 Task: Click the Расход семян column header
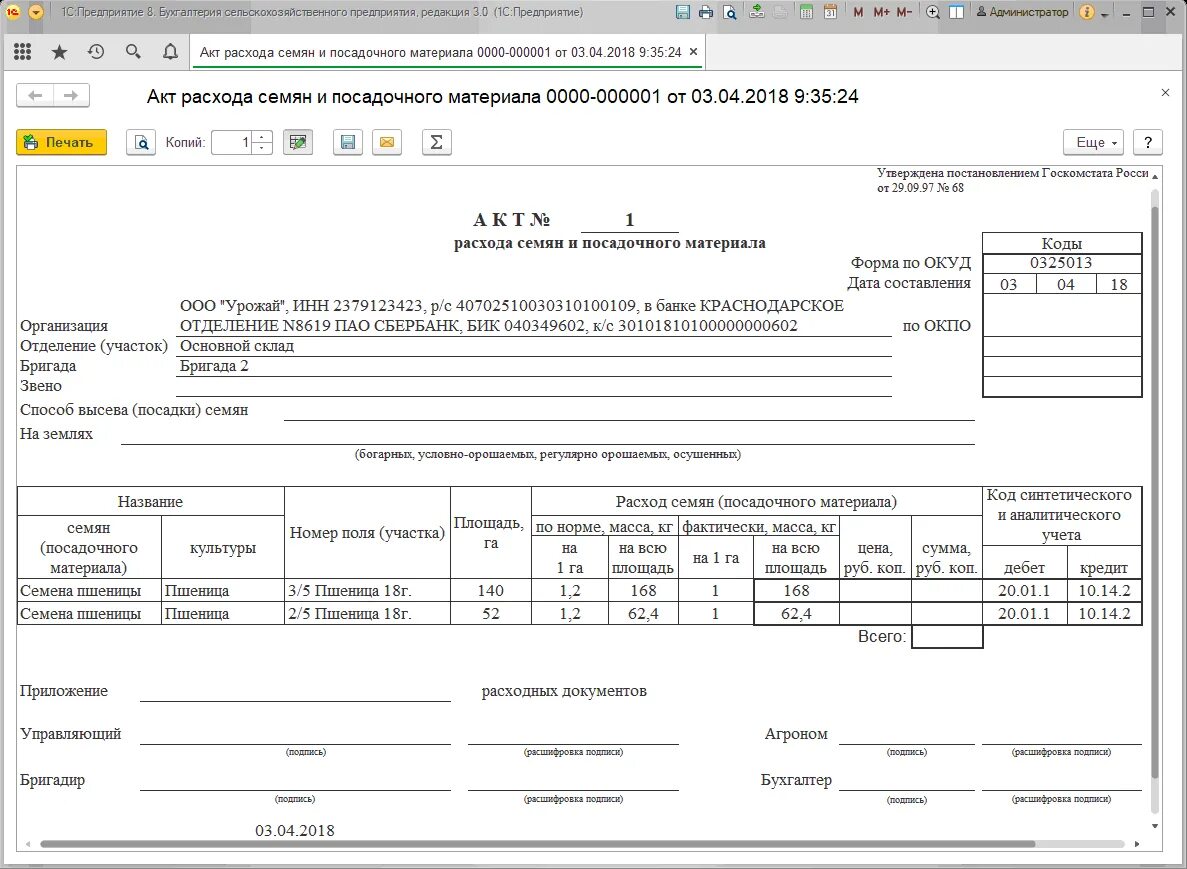click(756, 502)
